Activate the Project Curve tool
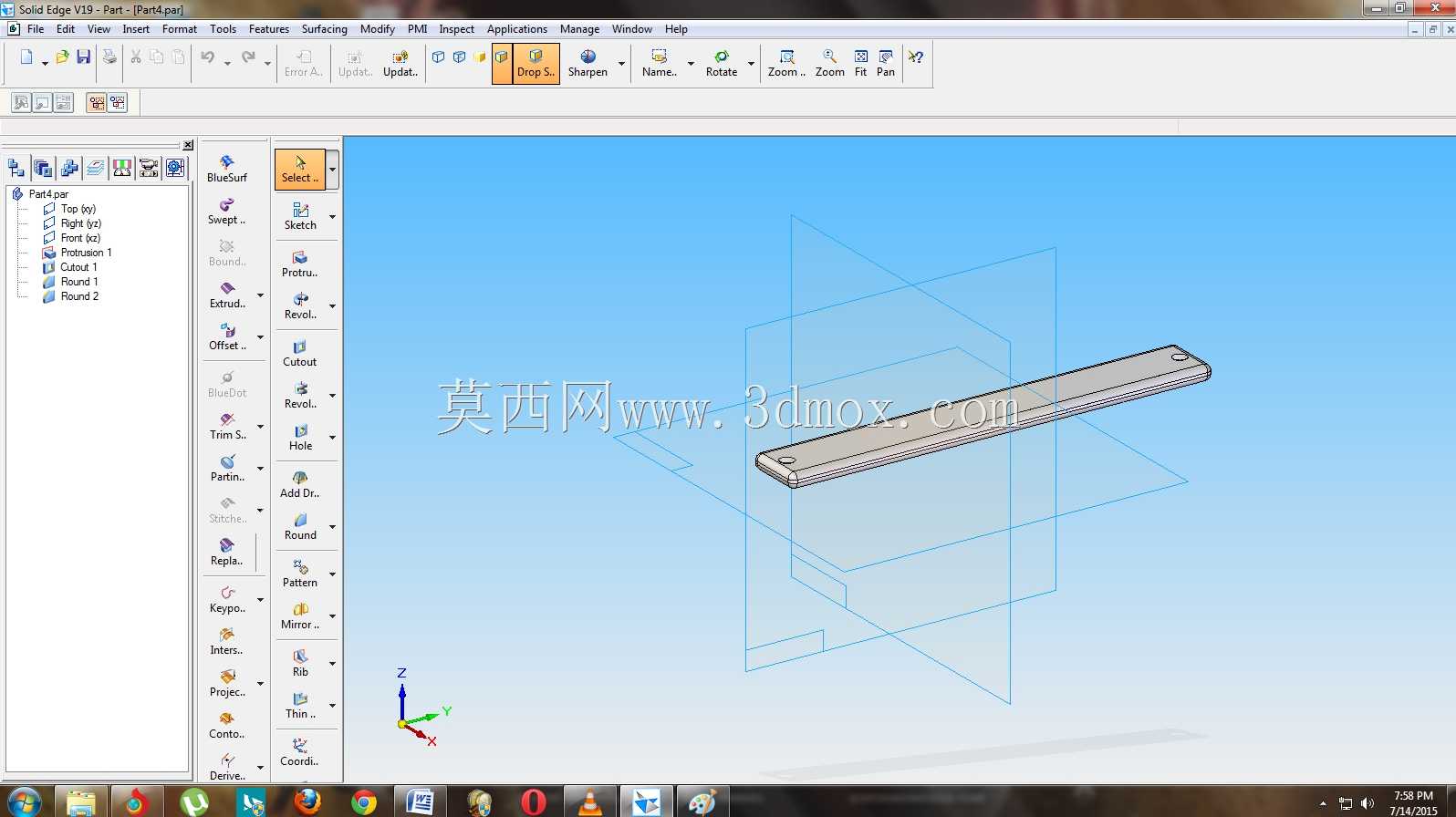 (x=227, y=683)
